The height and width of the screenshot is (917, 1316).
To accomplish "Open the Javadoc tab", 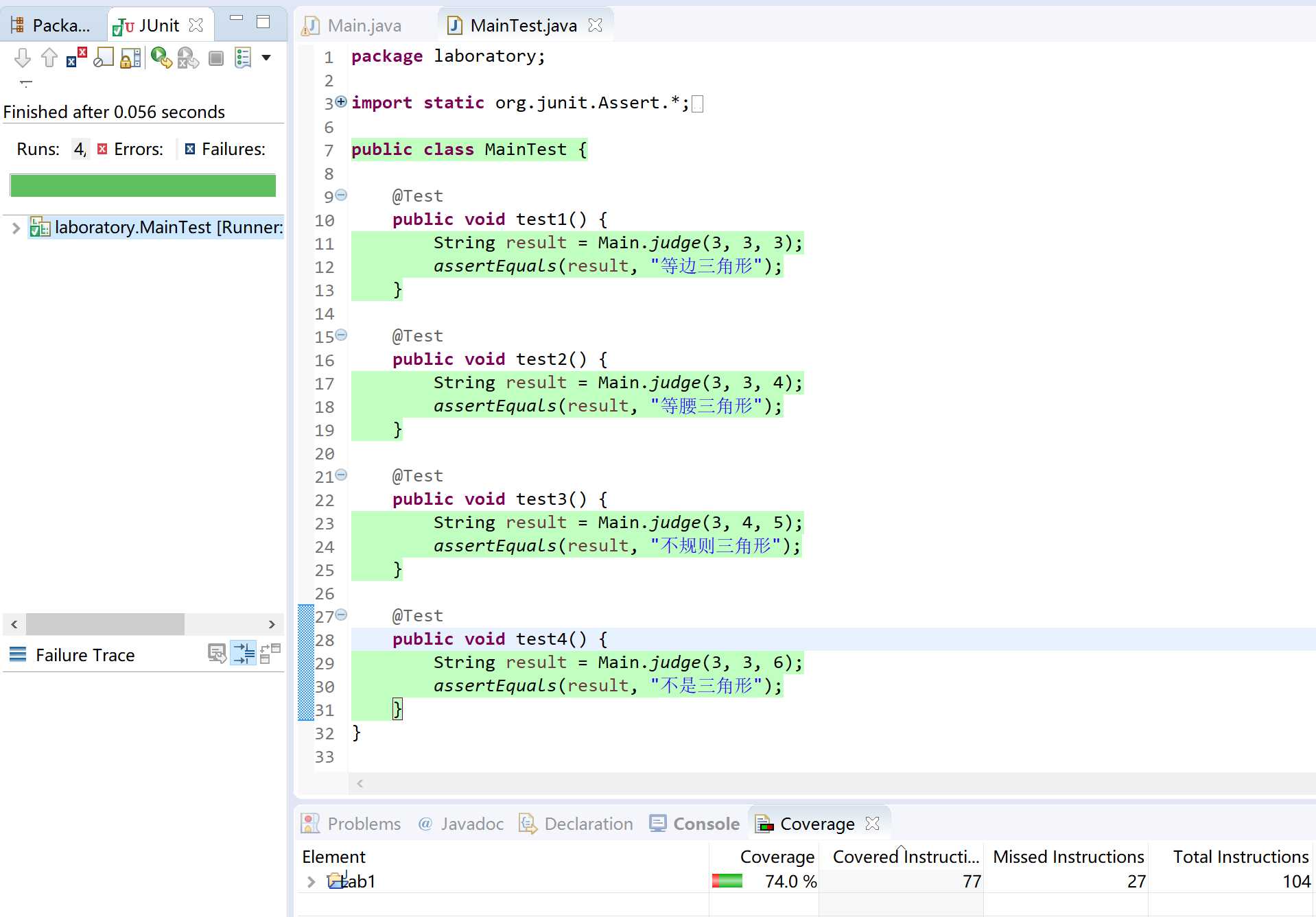I will pos(461,824).
